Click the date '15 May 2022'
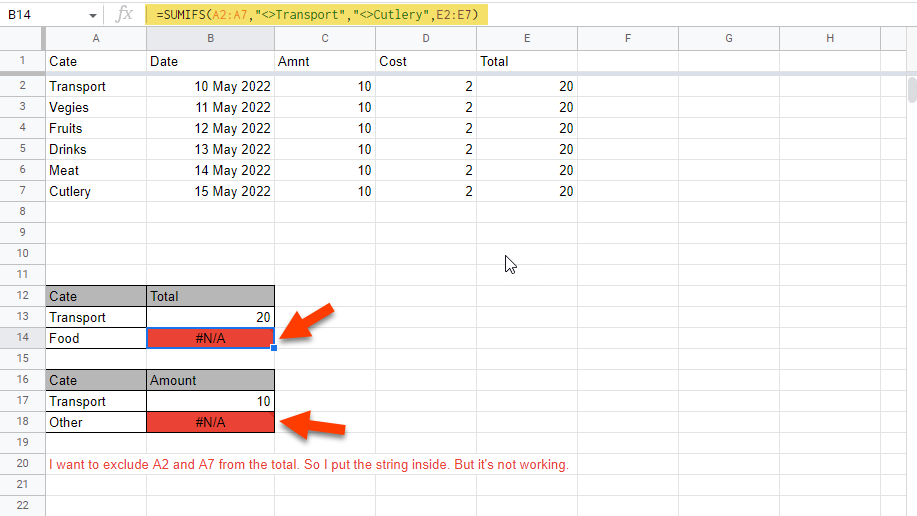Image resolution: width=917 pixels, height=516 pixels. [x=211, y=191]
